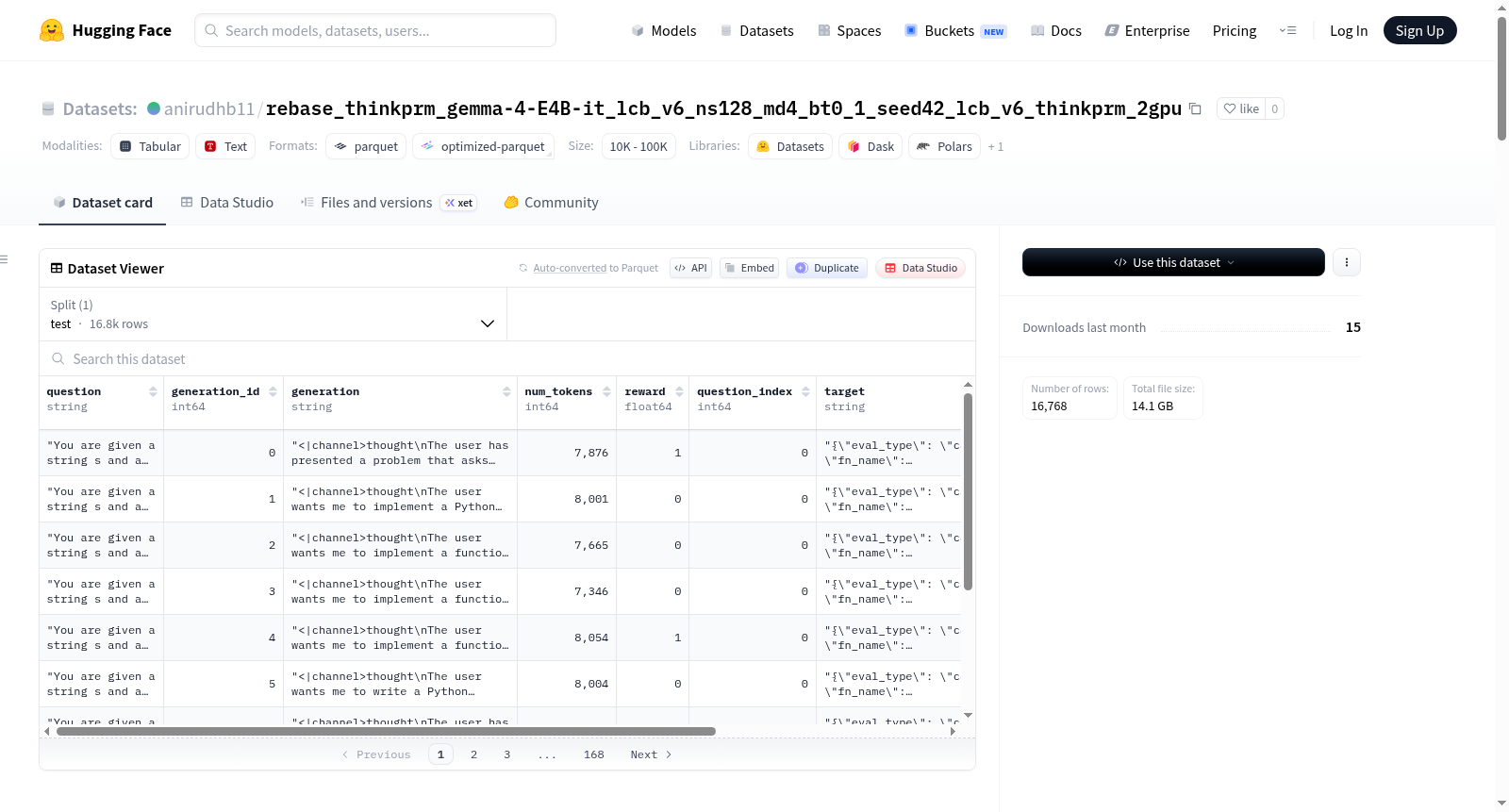The width and height of the screenshot is (1509, 812).
Task: Click the generation cell mentioning 'presented a problem'
Action: pyautogui.click(x=400, y=453)
